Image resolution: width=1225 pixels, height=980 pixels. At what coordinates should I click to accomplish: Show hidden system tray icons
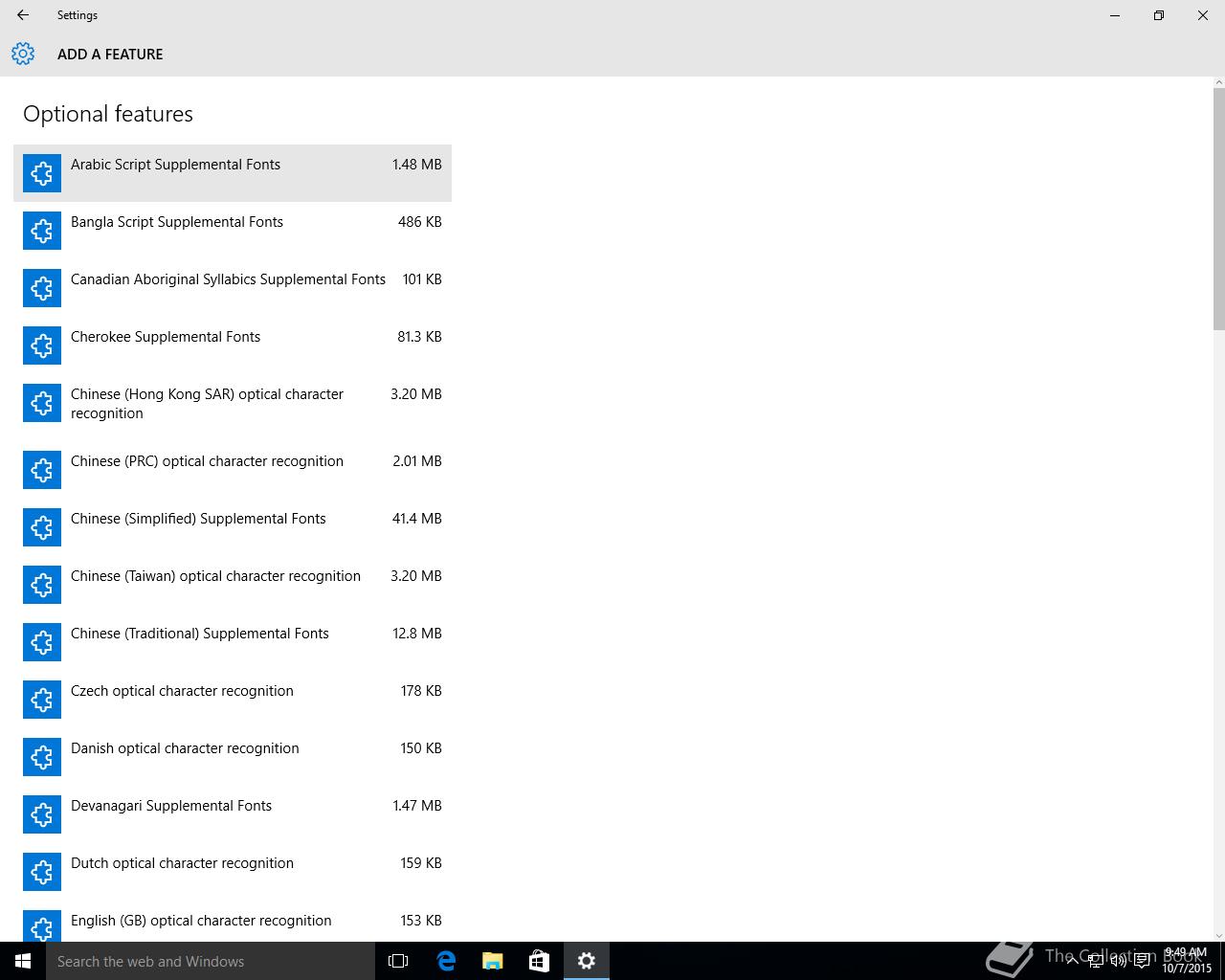point(1073,961)
